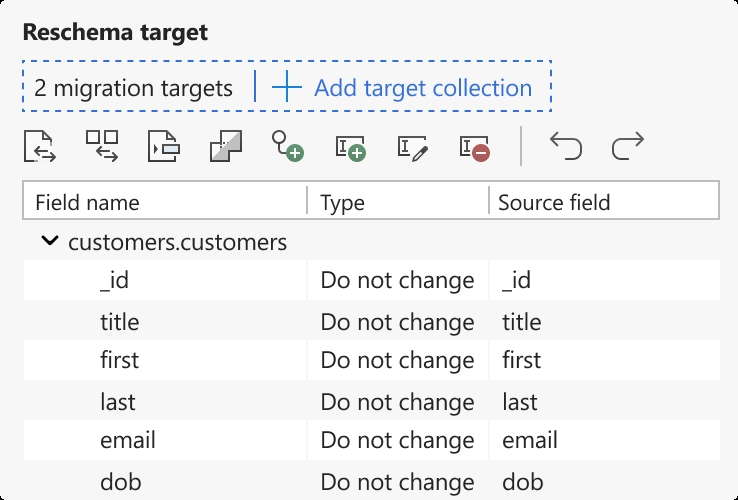738x500 pixels.
Task: Click the Source field column header
Action: pyautogui.click(x=604, y=202)
